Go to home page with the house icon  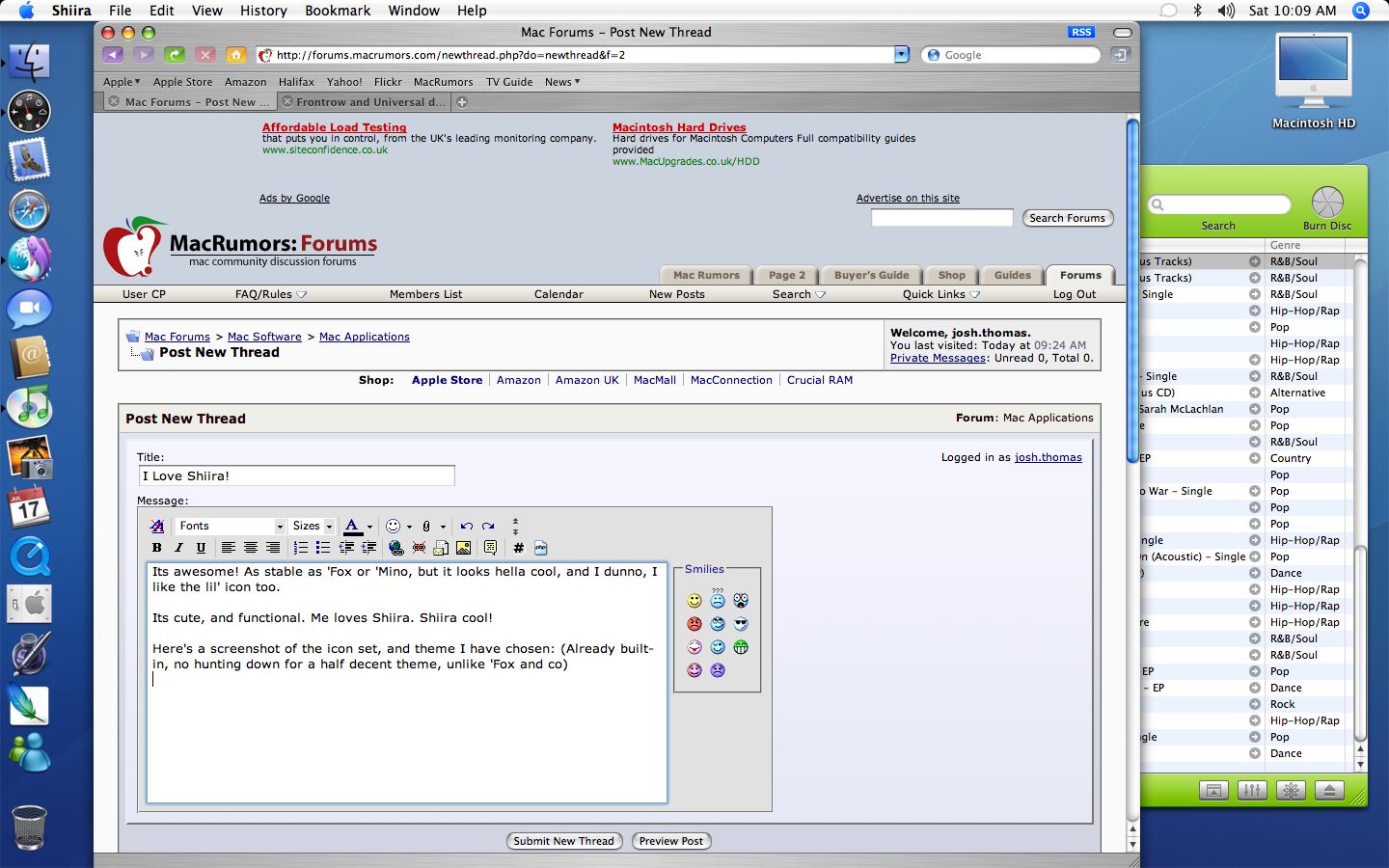point(235,55)
